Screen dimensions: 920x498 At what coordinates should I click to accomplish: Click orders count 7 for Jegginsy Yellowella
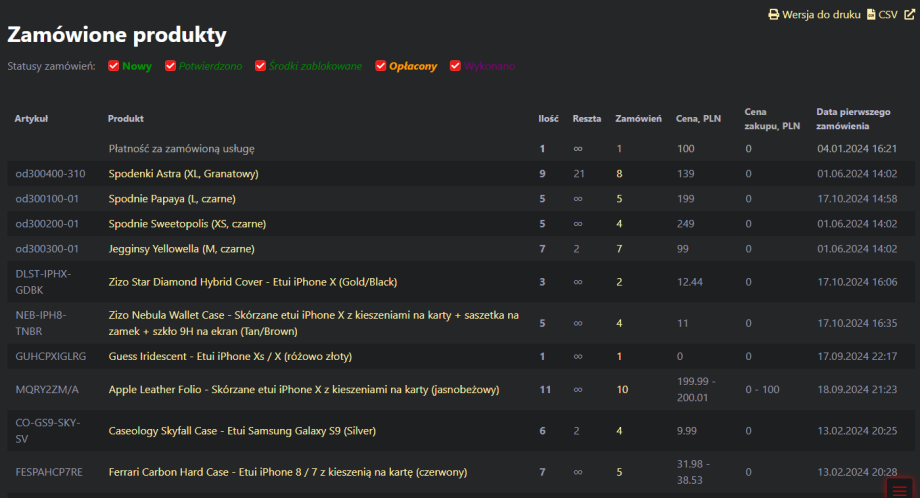[619, 249]
